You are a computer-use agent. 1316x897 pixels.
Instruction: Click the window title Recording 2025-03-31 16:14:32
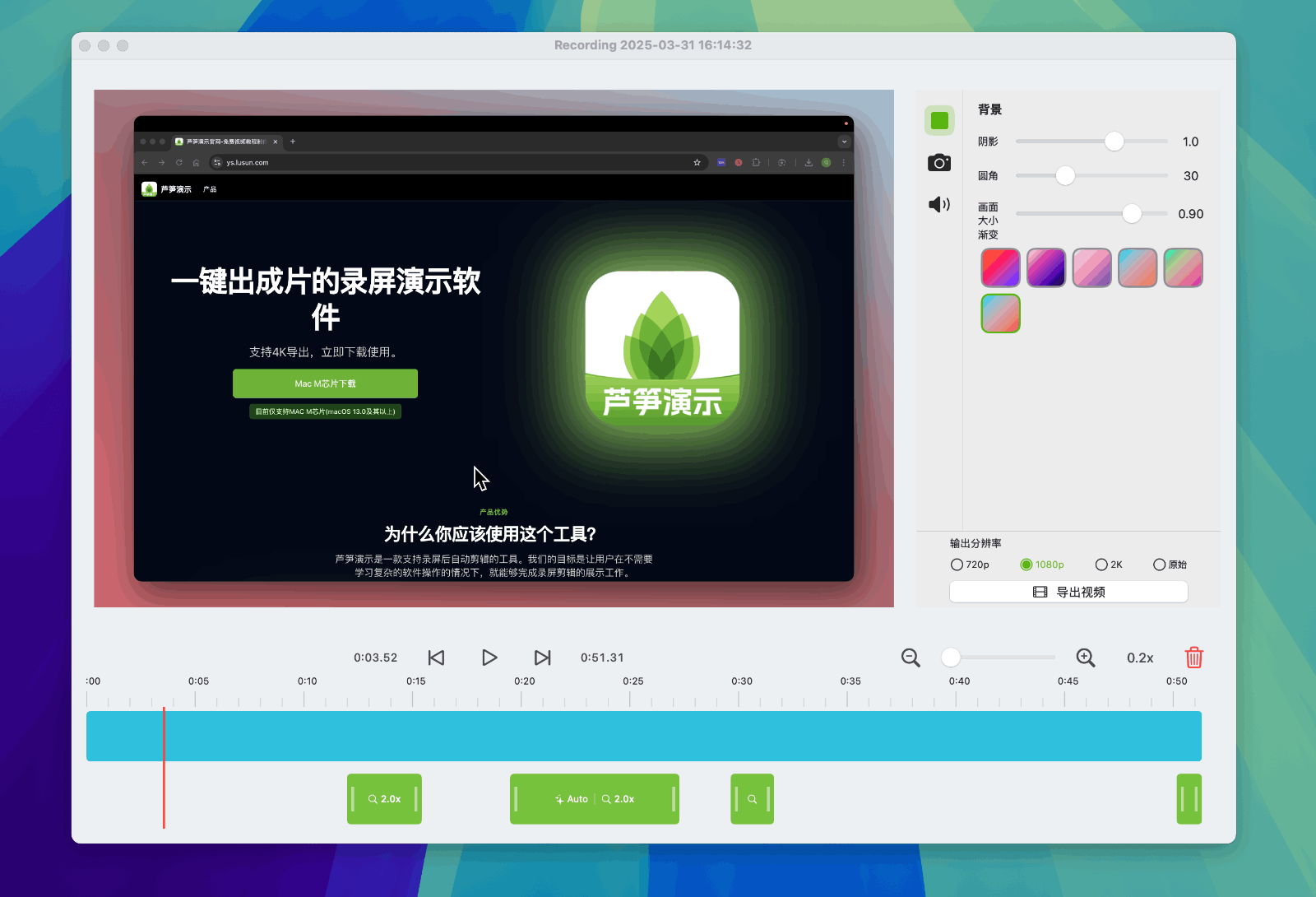tap(653, 45)
